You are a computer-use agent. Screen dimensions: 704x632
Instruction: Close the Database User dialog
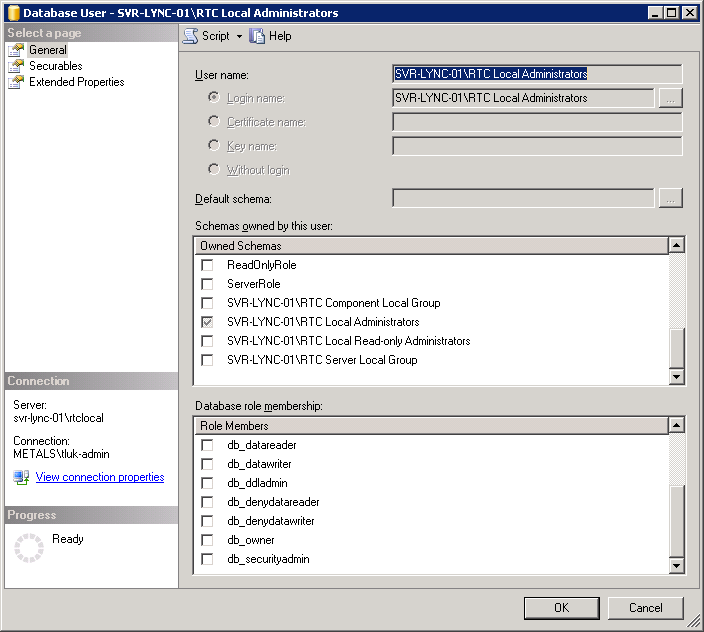[x=689, y=13]
